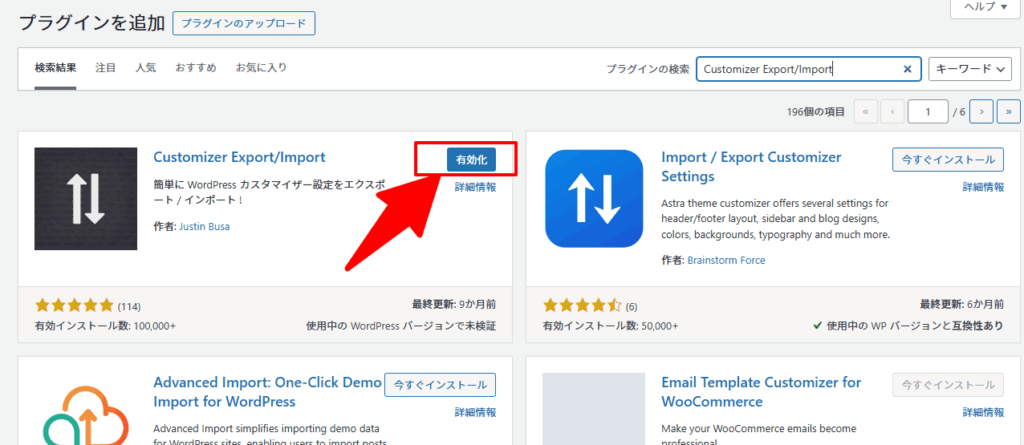Click the Advanced Import cloud plugin icon
This screenshot has height=445, width=1024.
pyautogui.click(x=86, y=410)
